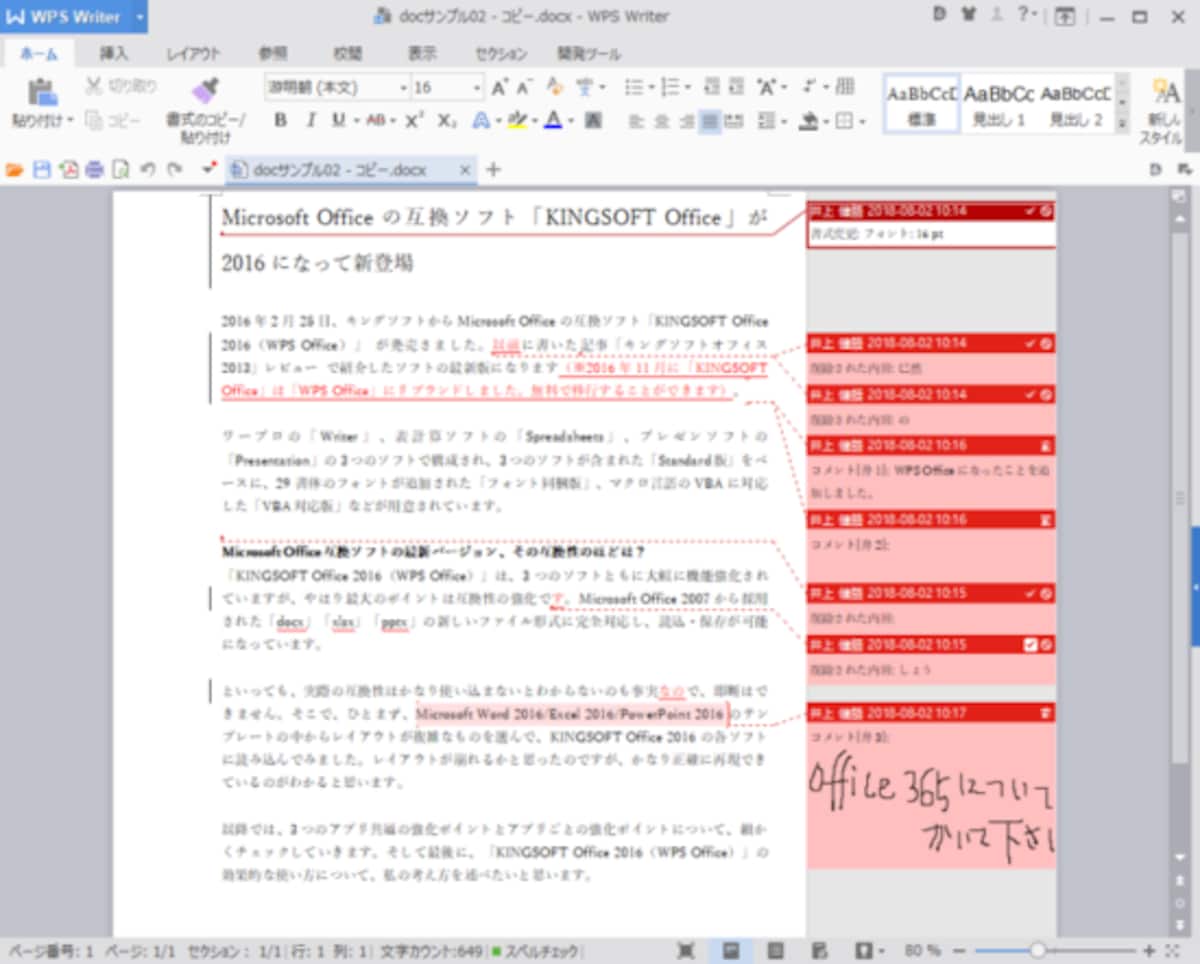Viewport: 1200px width, 964px height.
Task: Accept the 10:14 format change using checkmark
Action: pos(1030,211)
